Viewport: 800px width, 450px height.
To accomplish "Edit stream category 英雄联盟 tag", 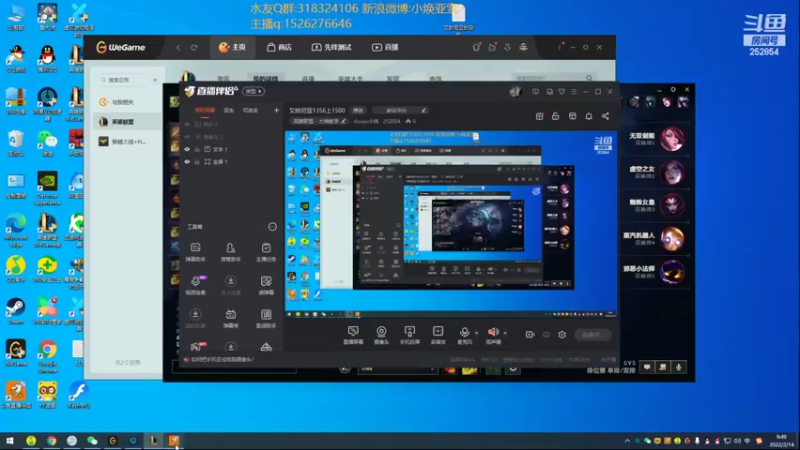I will (319, 121).
